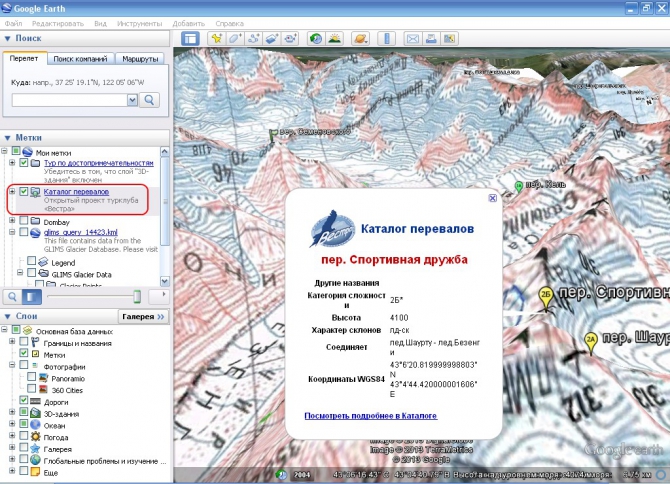Uncheck the Дороги layer checkbox
The image size is (670, 484).
pos(24,400)
